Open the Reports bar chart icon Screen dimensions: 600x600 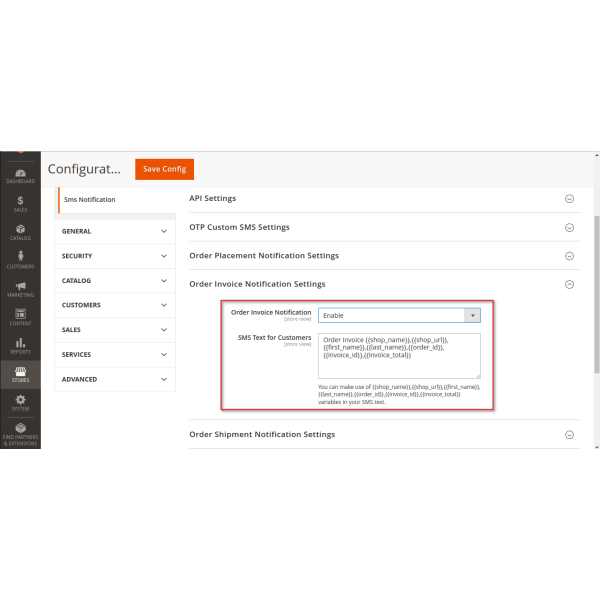pyautogui.click(x=20, y=345)
